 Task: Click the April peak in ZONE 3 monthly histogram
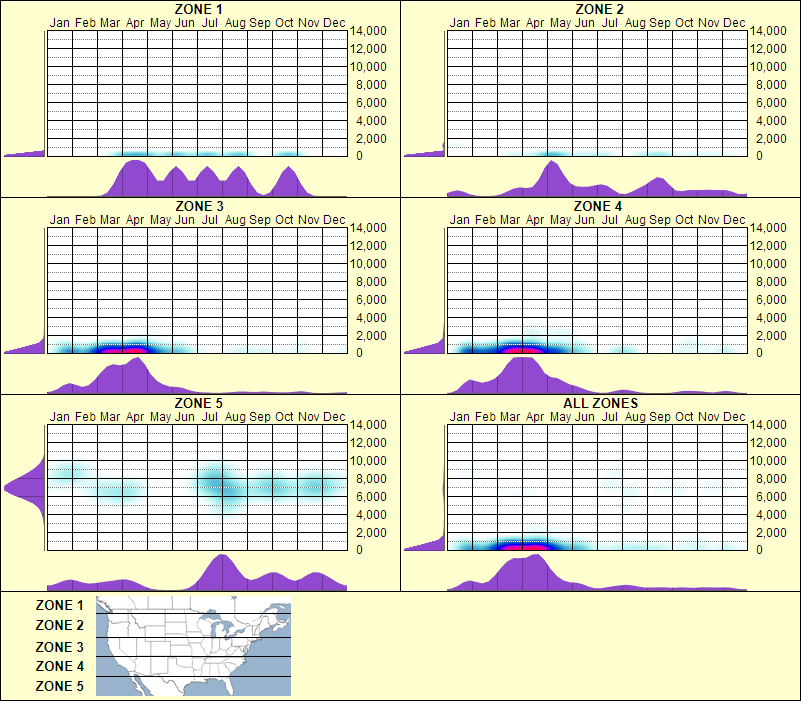(x=136, y=375)
